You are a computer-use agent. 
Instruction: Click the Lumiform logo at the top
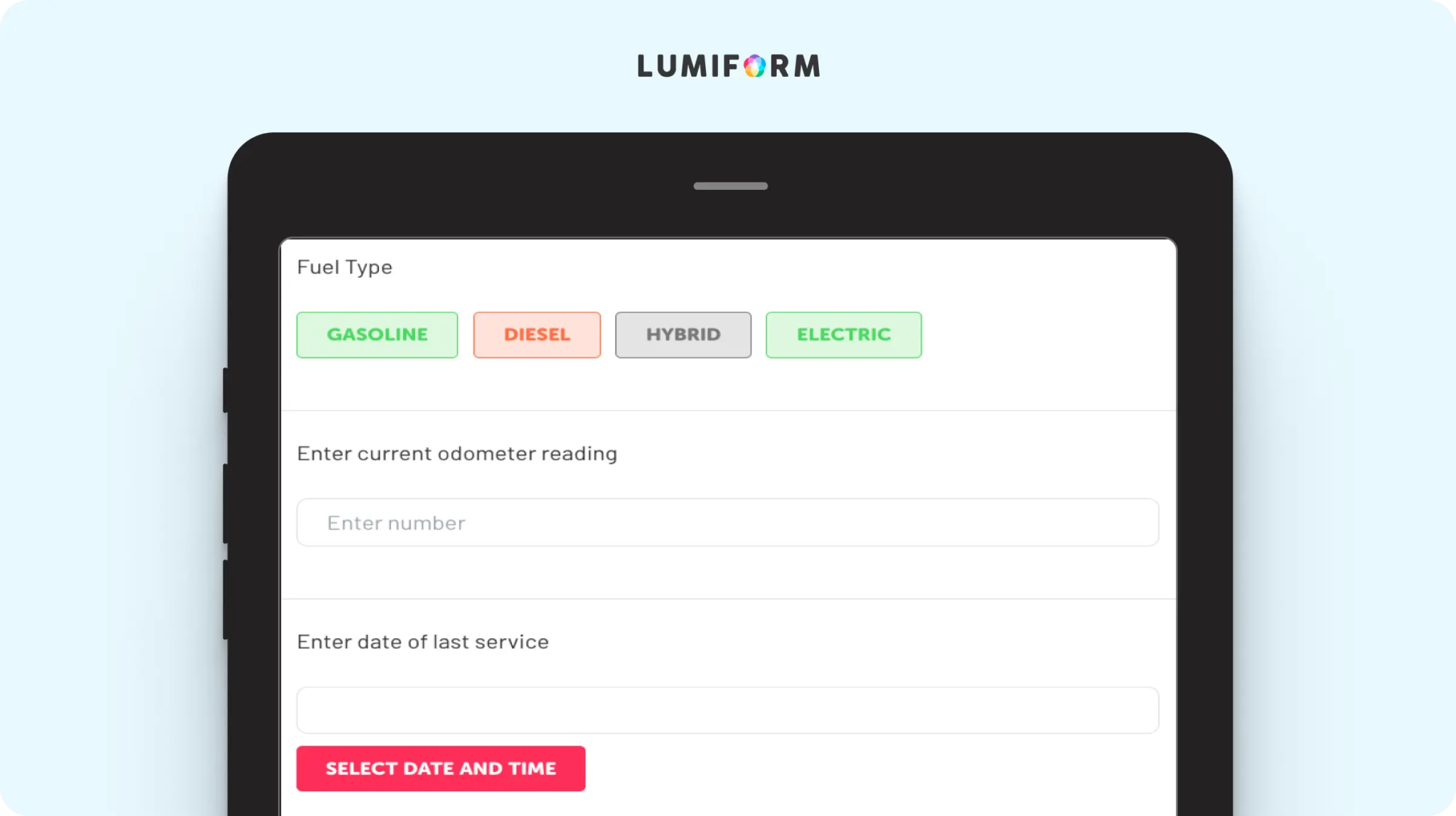coord(729,66)
